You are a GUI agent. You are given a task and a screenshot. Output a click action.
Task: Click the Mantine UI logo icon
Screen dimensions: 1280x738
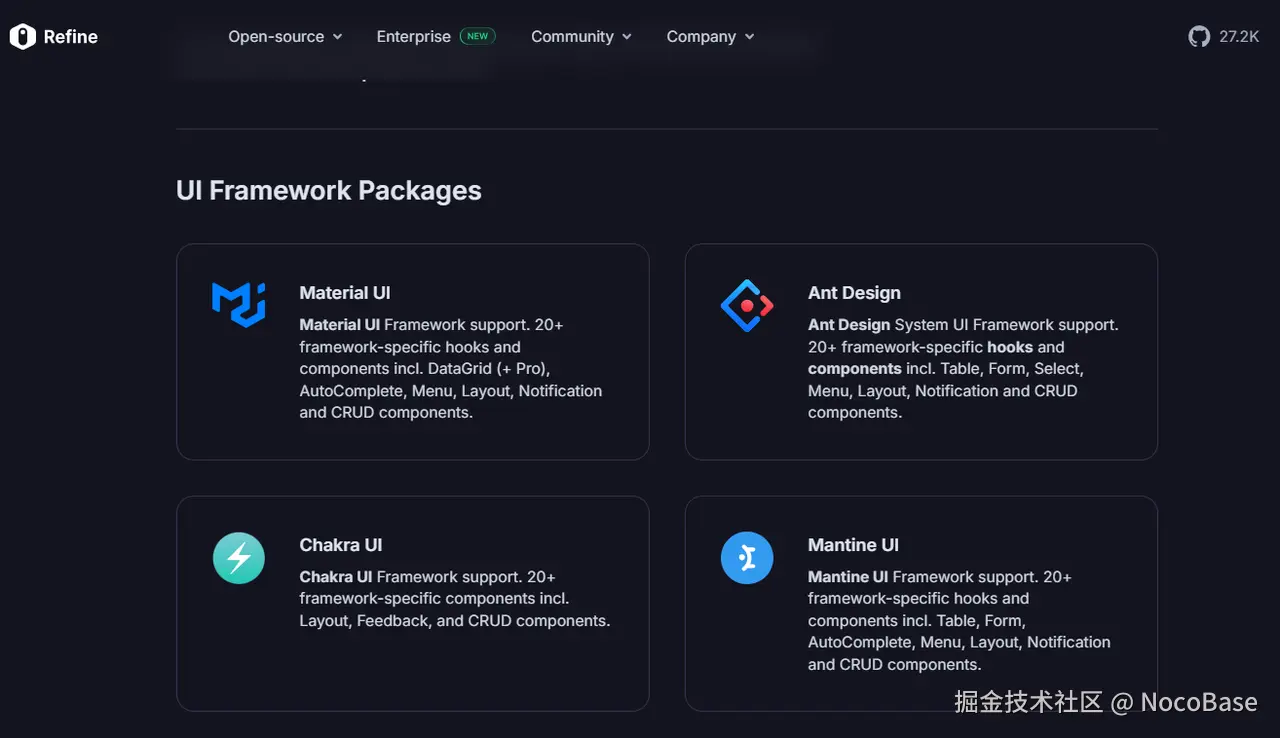(x=747, y=557)
